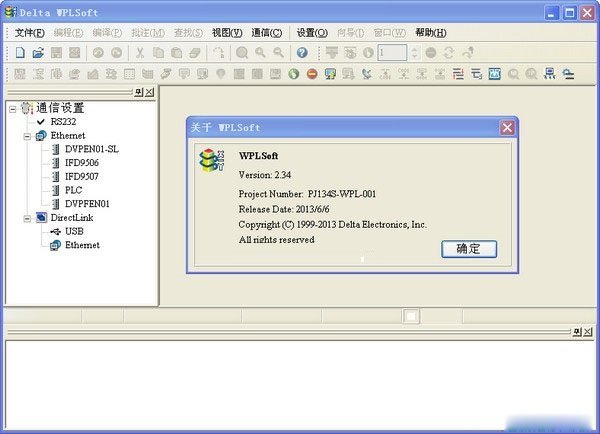Click the Open folder icon in toolbar
This screenshot has height=434, width=600.
(x=38, y=52)
